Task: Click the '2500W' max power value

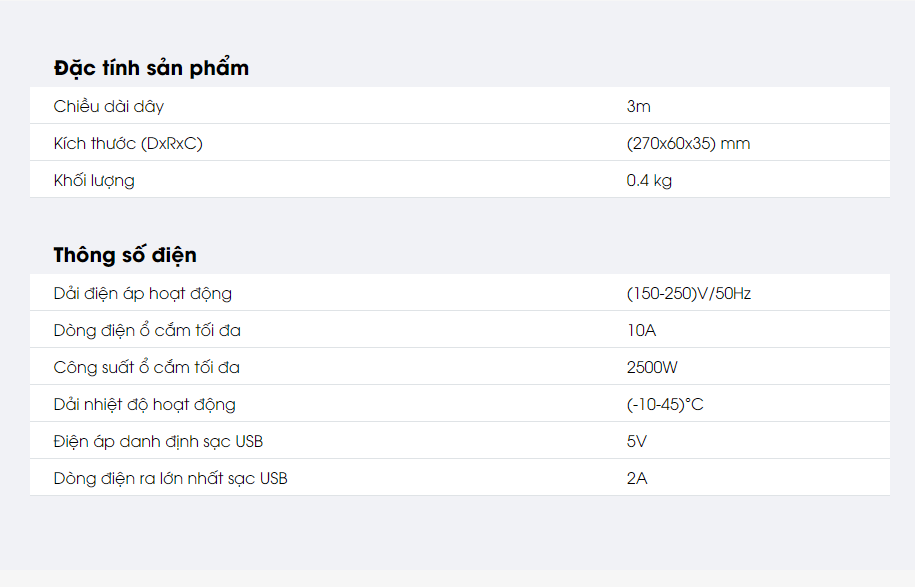Action: [652, 367]
